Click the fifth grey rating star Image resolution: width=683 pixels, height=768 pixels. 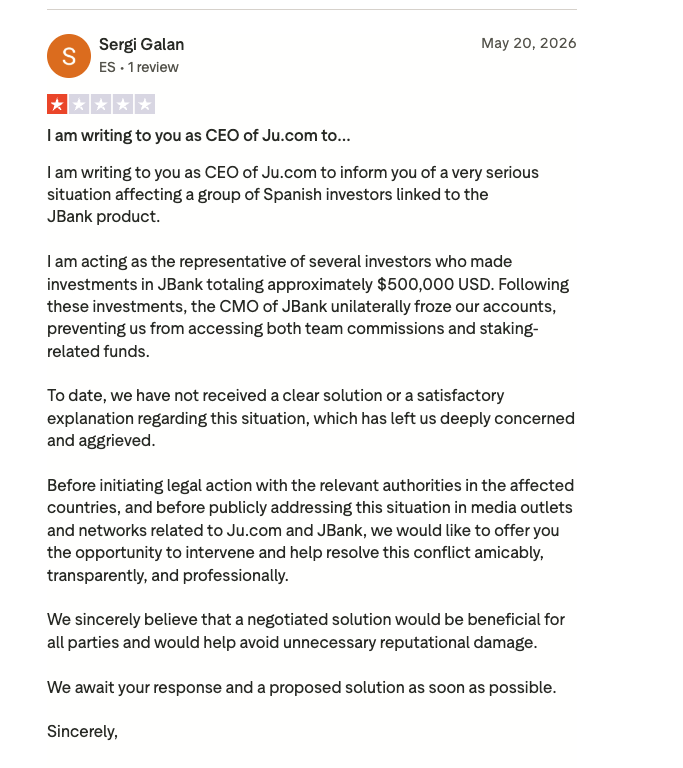pos(145,104)
